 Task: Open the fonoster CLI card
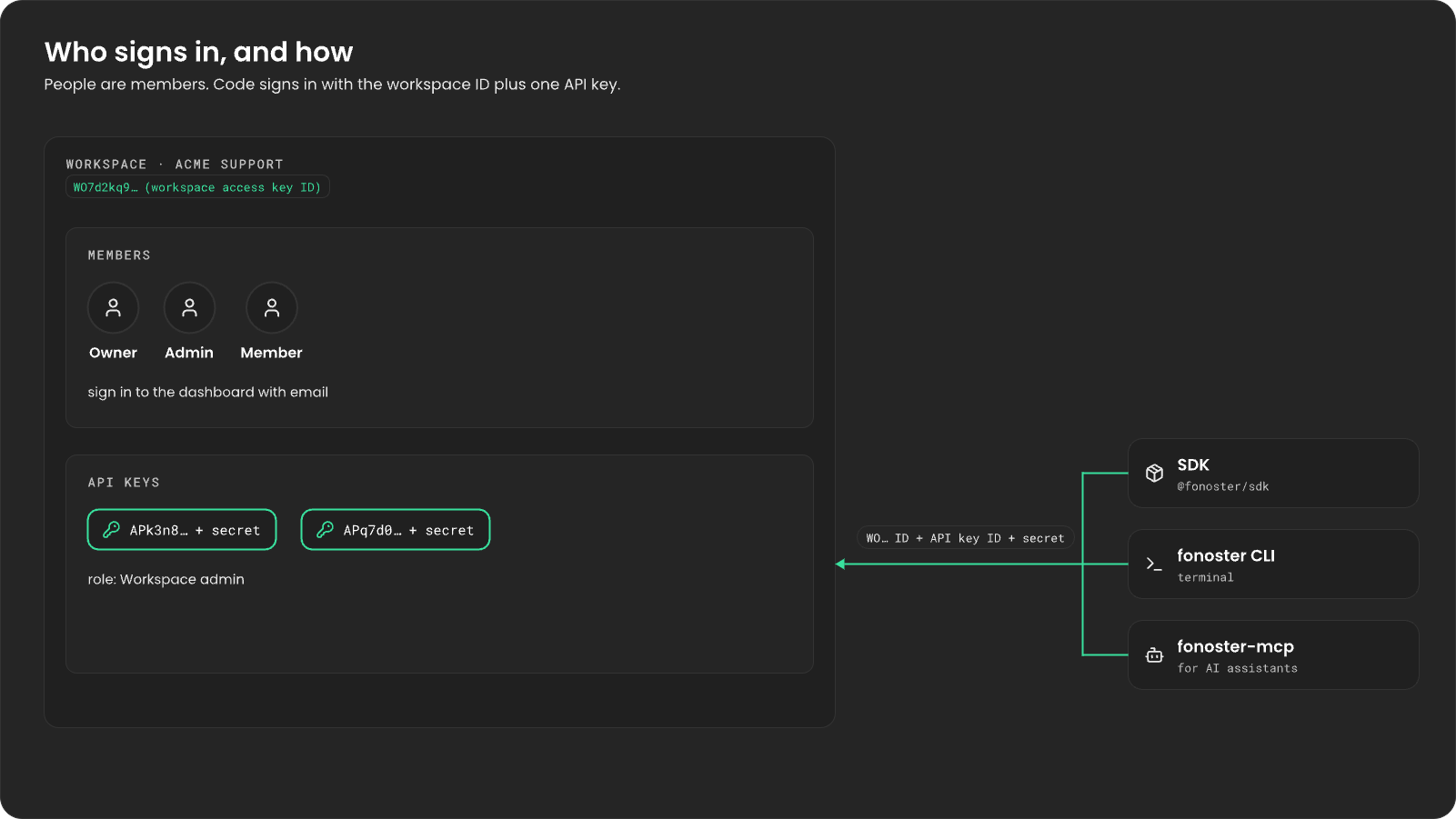point(1273,564)
